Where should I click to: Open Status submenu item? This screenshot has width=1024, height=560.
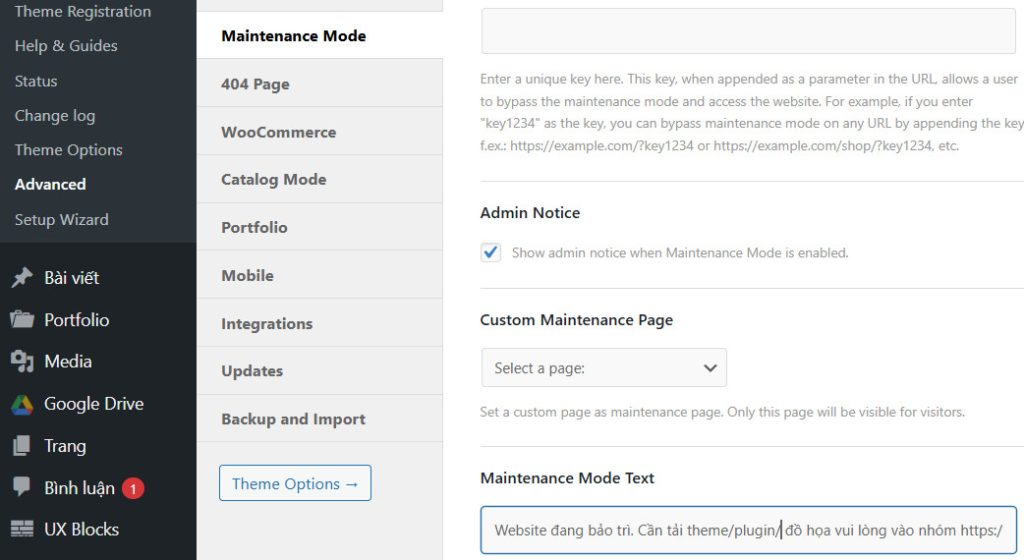[36, 81]
